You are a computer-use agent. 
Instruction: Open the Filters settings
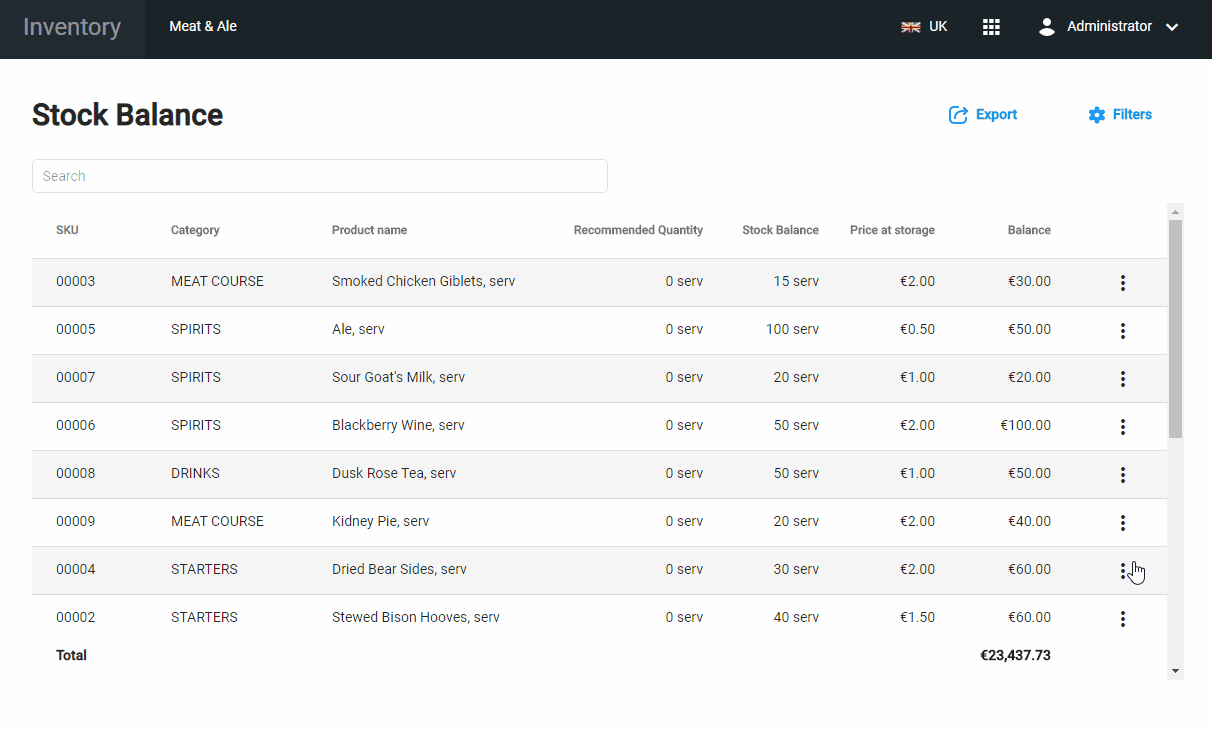tap(1120, 115)
